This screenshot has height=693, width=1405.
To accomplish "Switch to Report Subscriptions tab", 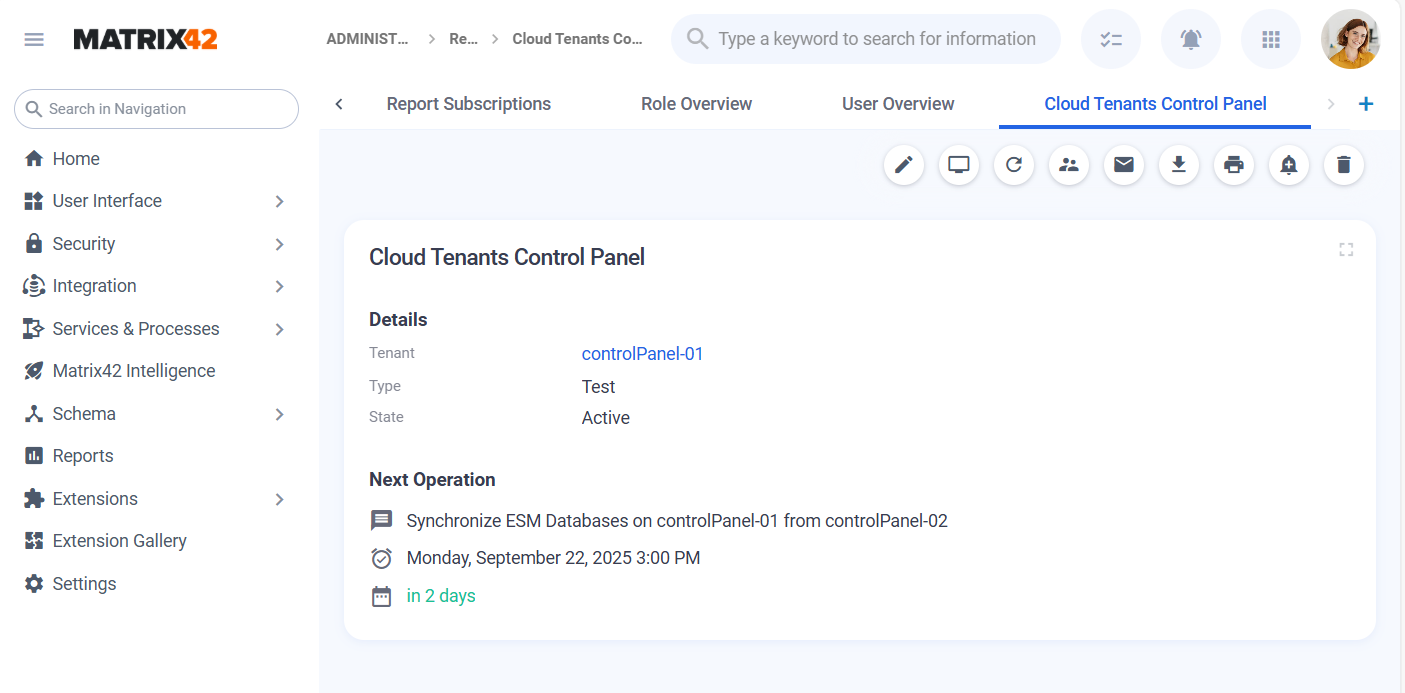I will click(x=469, y=104).
